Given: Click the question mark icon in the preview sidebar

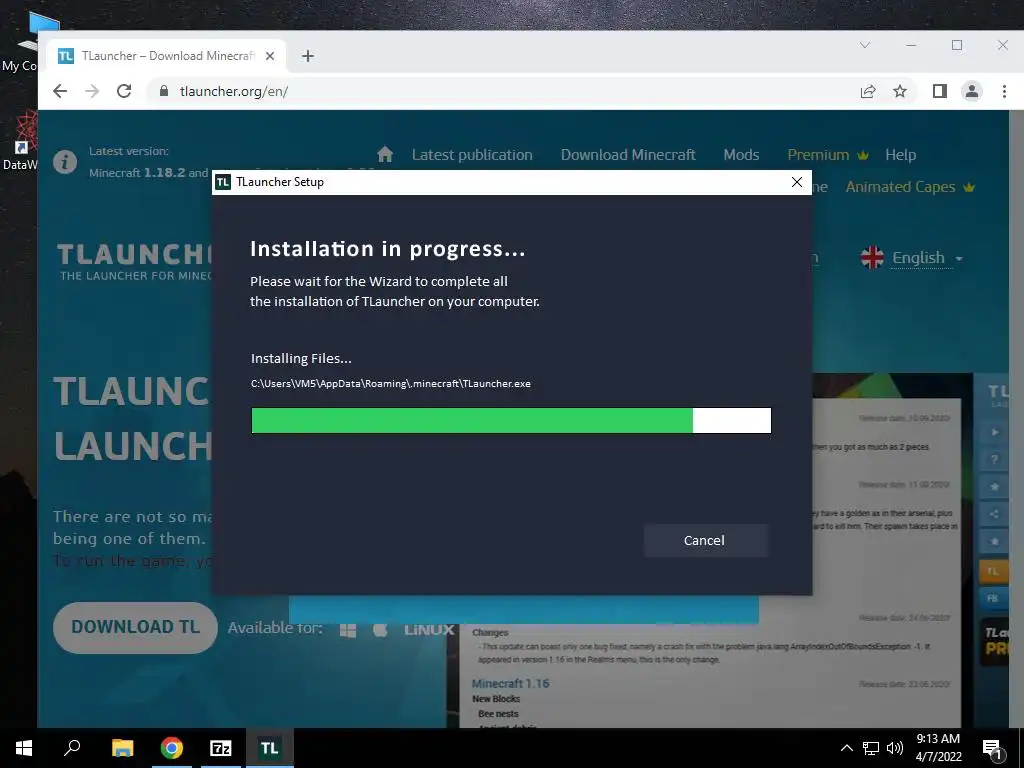Looking at the screenshot, I should 994,459.
